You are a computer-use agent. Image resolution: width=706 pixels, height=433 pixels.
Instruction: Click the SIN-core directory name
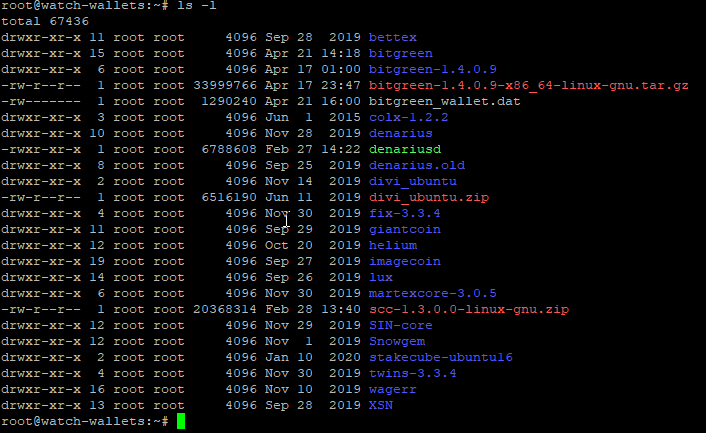(x=400, y=325)
